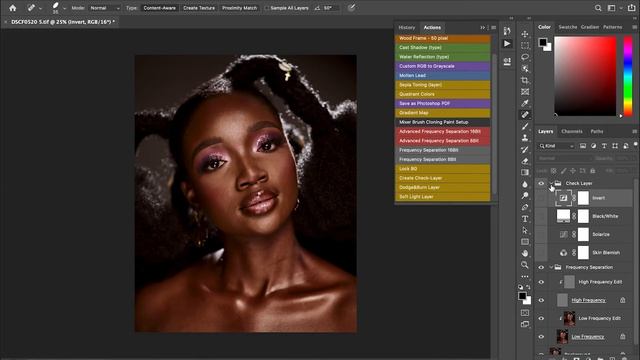The height and width of the screenshot is (360, 640).
Task: Enable Sample All Layers checkbox
Action: point(267,8)
